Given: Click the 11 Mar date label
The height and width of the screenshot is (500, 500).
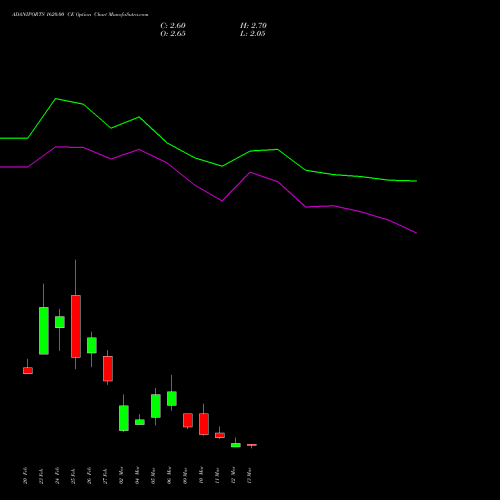Looking at the screenshot, I should click(x=218, y=475).
